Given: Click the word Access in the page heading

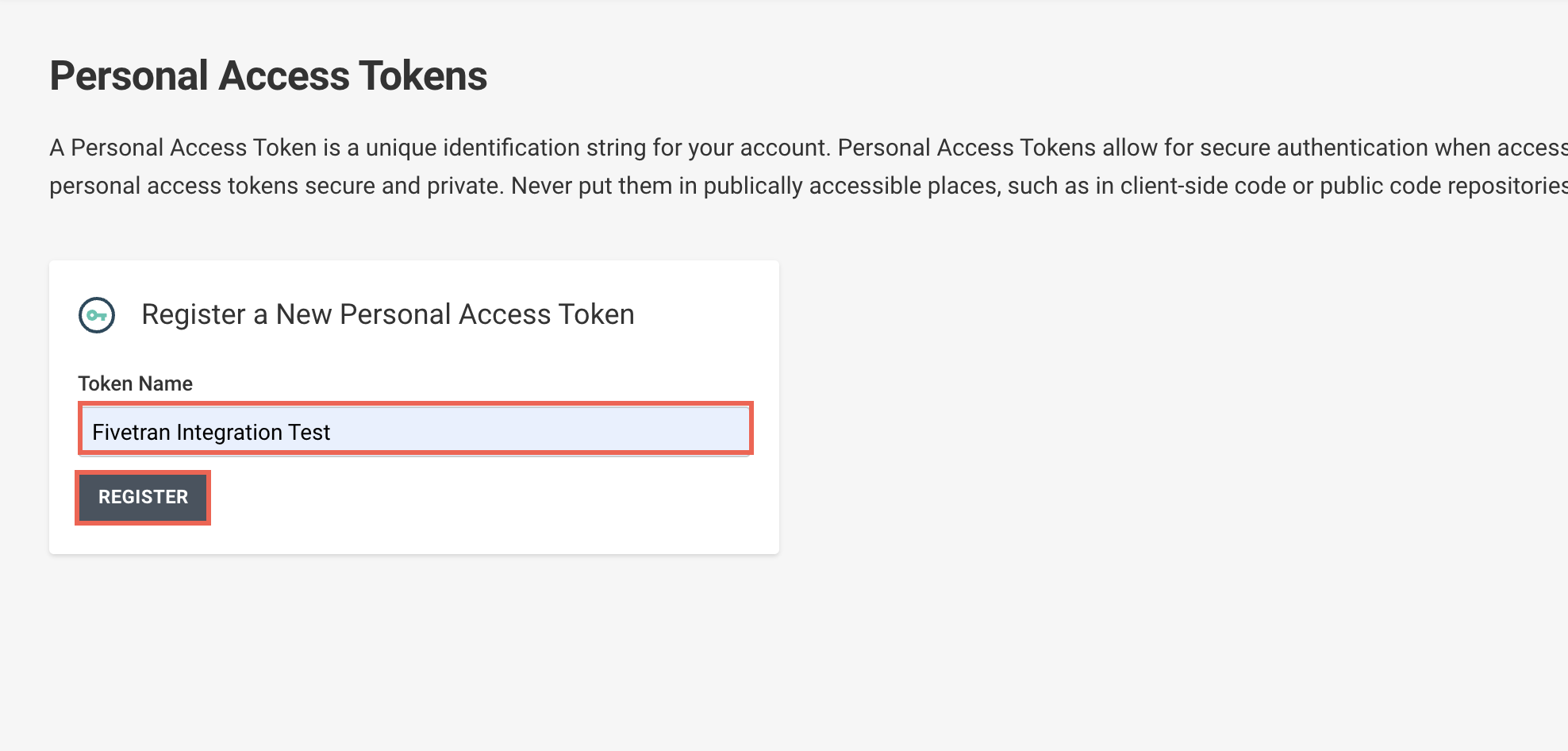Looking at the screenshot, I should coord(284,76).
